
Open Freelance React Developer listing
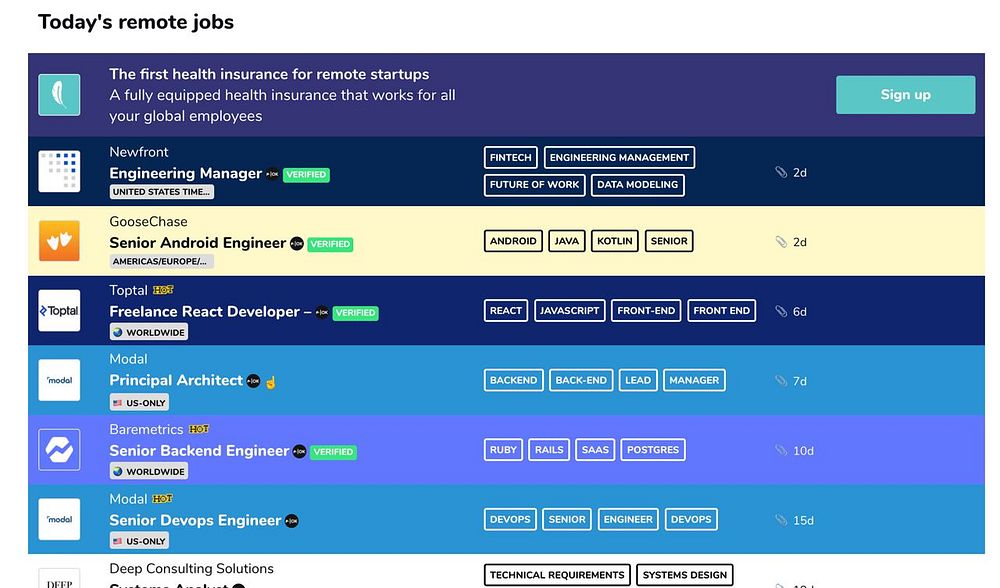pos(210,312)
